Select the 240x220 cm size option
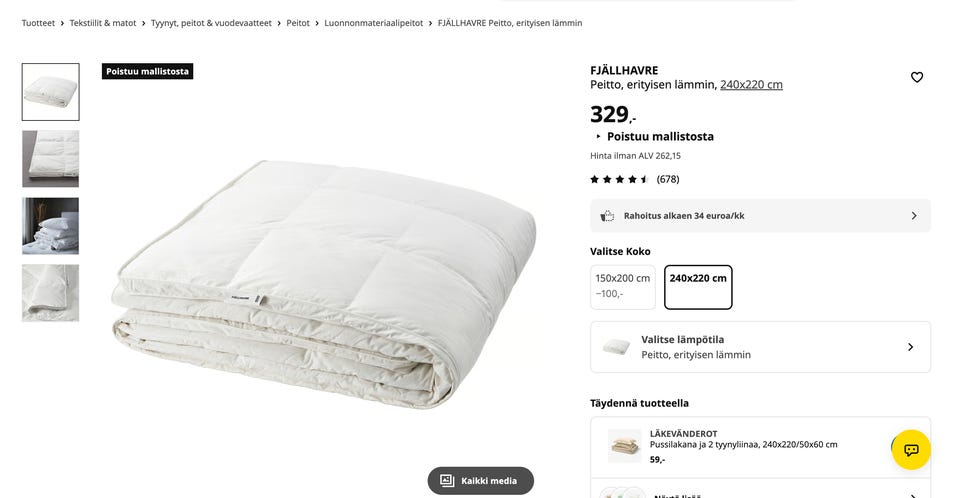960x498 pixels. [698, 287]
